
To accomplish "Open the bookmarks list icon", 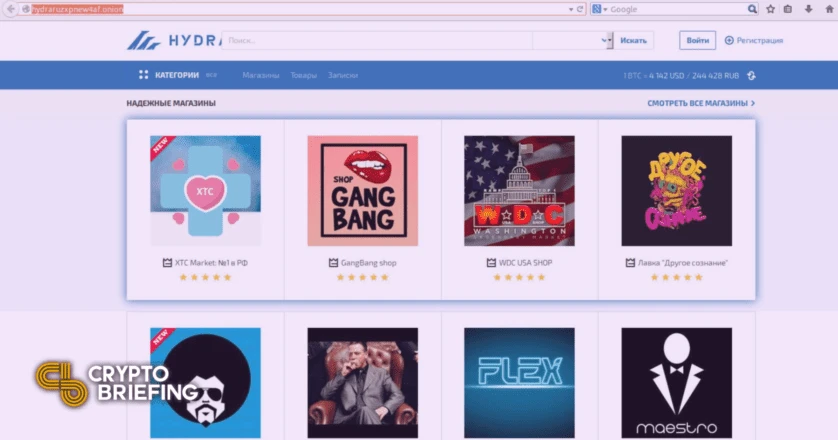I will pyautogui.click(x=788, y=9).
